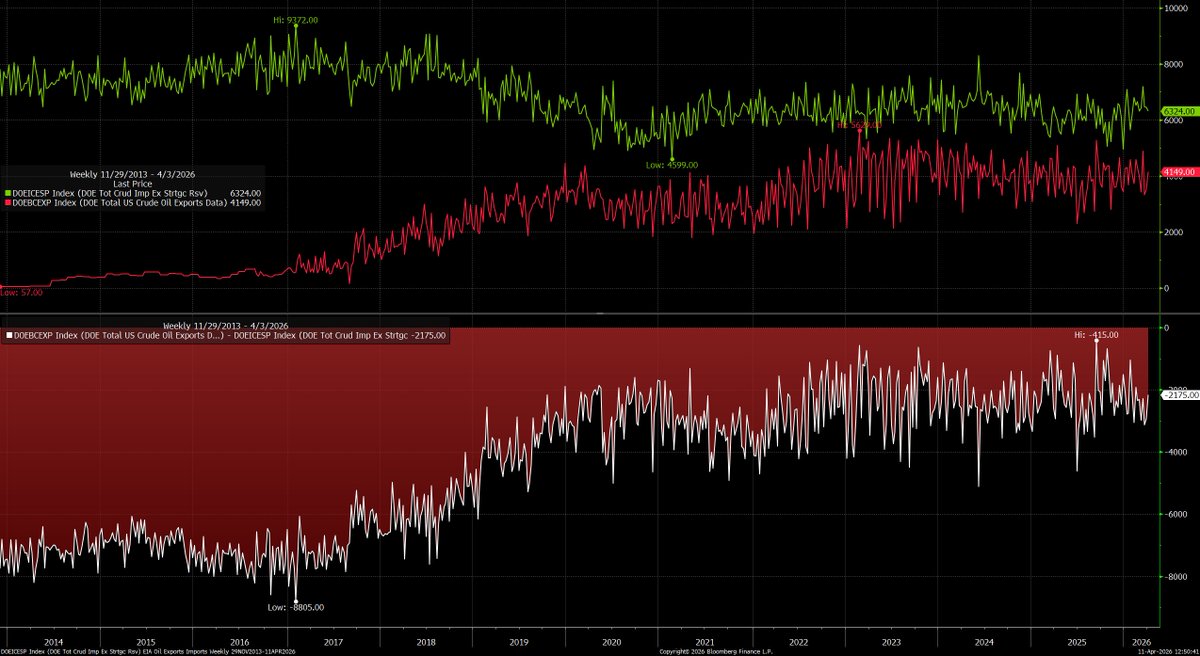Click the 2000 label on the upper axis
1200x656 pixels.
point(1173,232)
